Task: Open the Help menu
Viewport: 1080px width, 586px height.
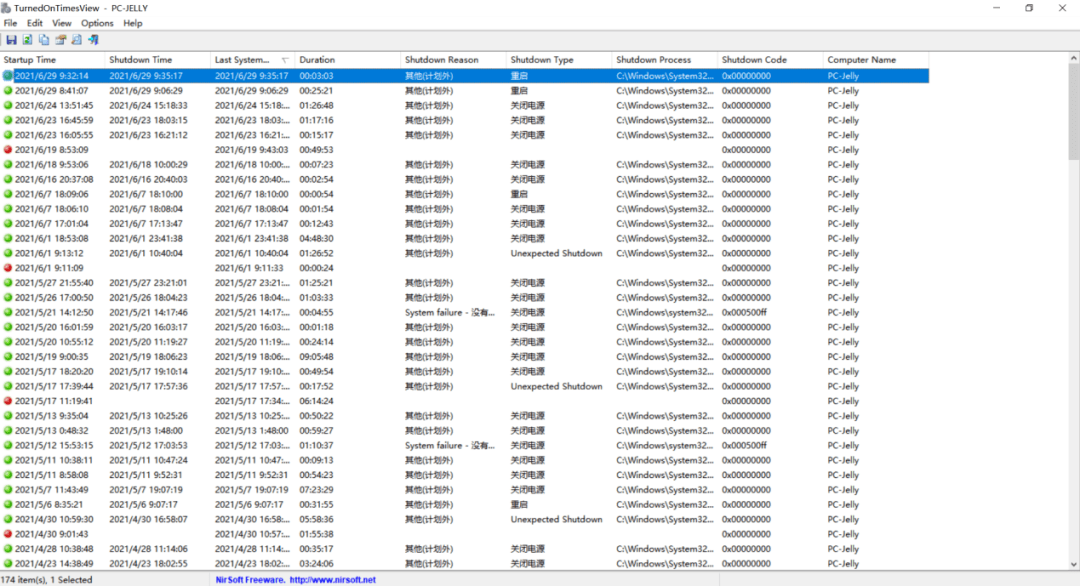Action: (x=133, y=23)
